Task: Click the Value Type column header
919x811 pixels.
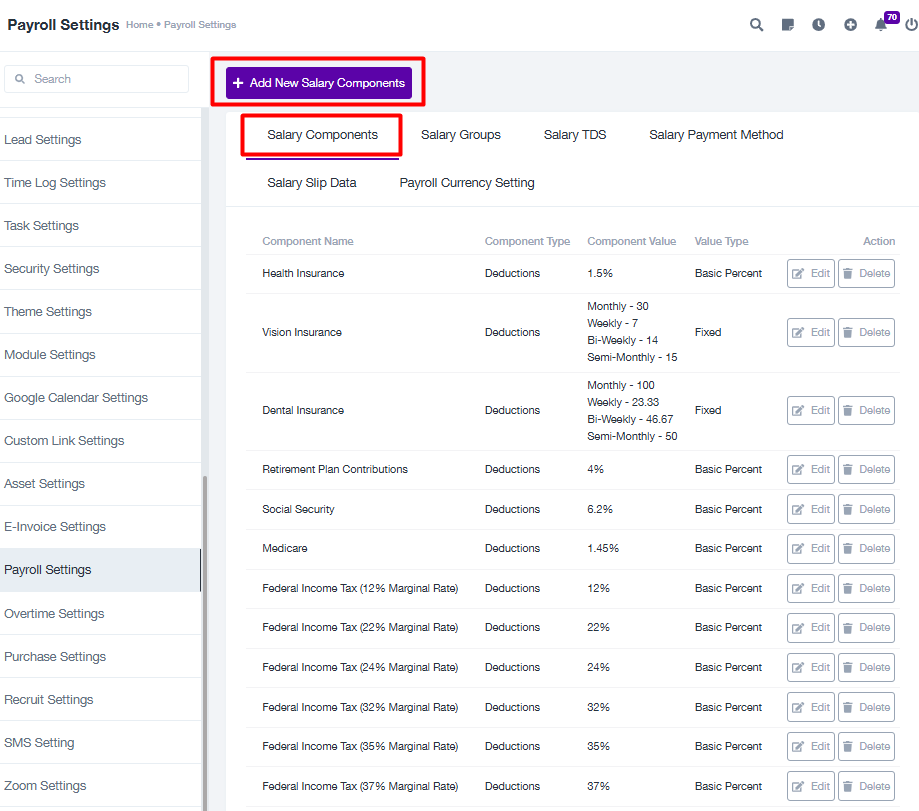Action: (x=721, y=241)
